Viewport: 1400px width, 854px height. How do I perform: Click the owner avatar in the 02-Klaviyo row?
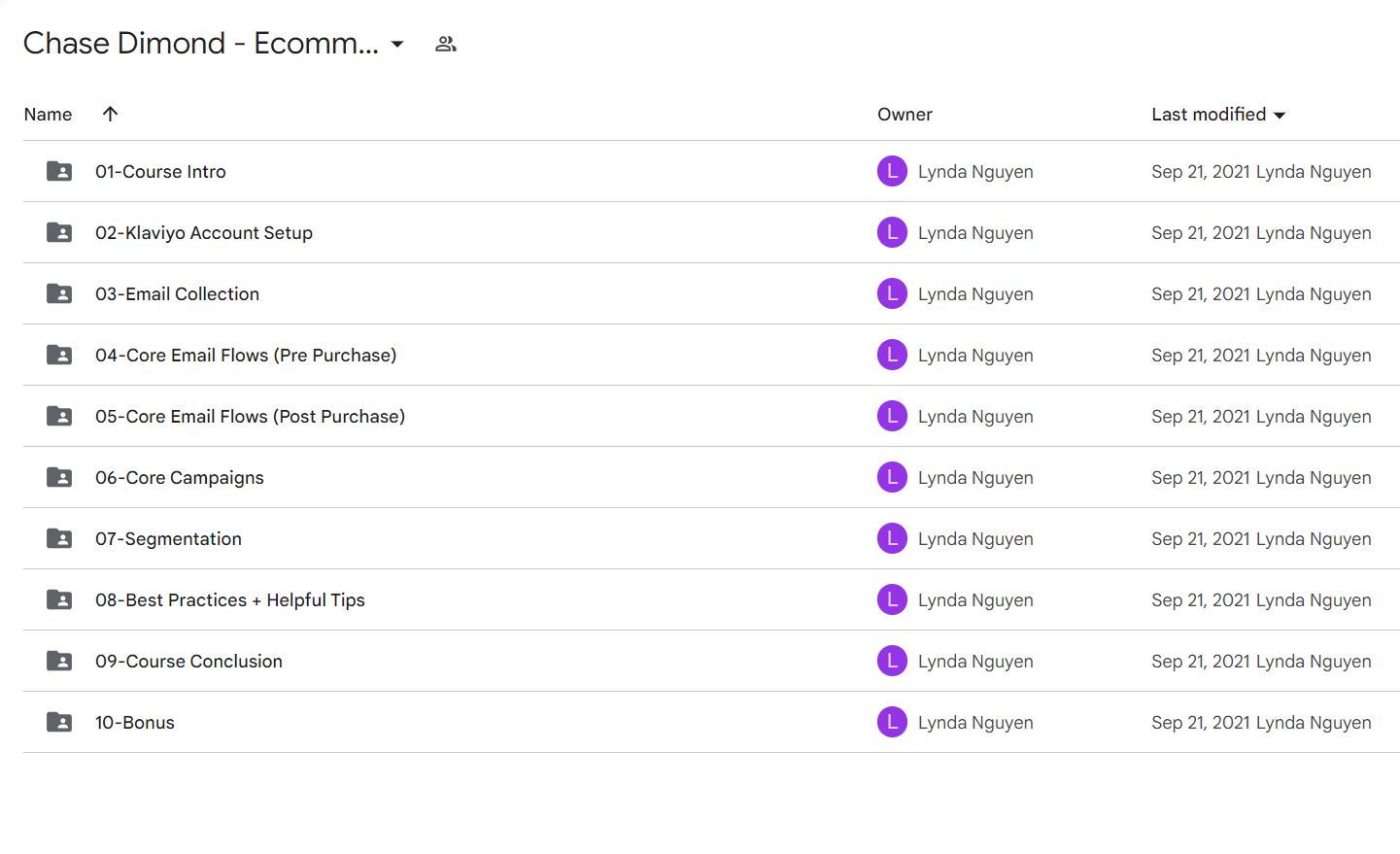tap(892, 232)
